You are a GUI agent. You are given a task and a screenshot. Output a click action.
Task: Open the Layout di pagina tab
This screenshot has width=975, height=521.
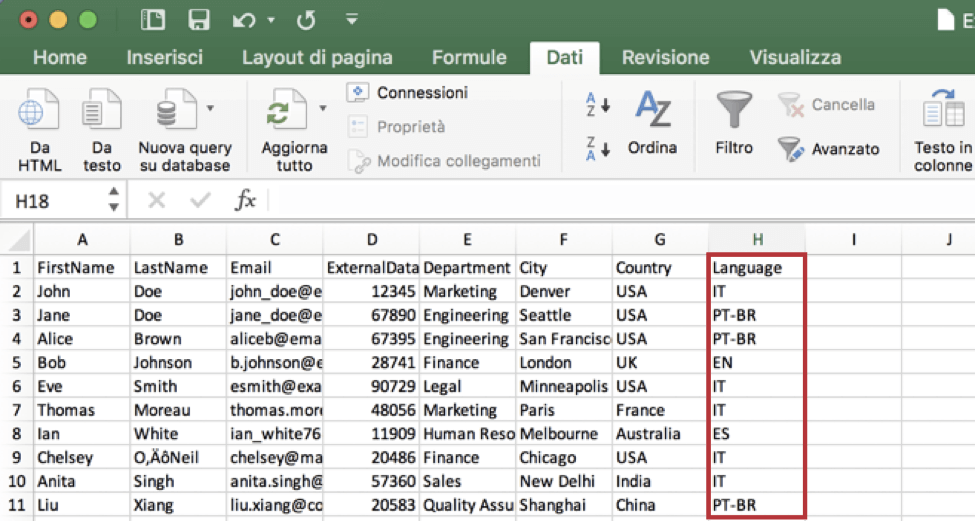click(317, 57)
